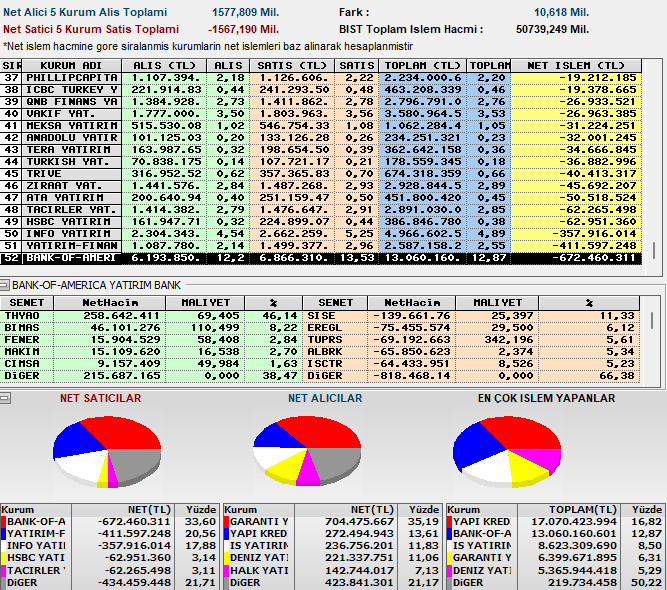Screen dimensions: 667x590
Task: Sort by TOPLAM (TL) column header
Action: pyautogui.click(x=422, y=66)
